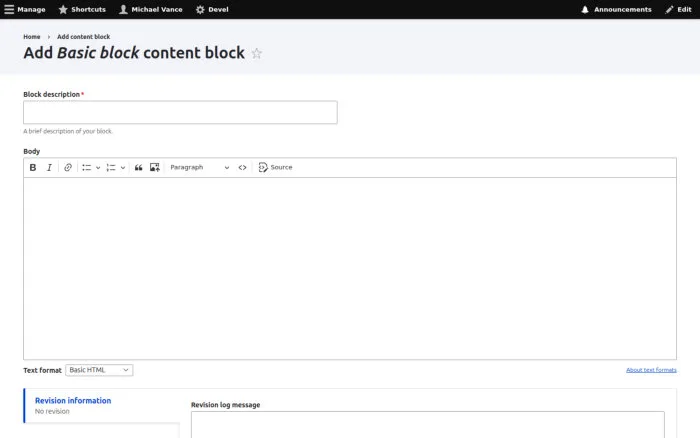Click the pencil icon beside Edit
This screenshot has width=700, height=438.
pos(669,9)
